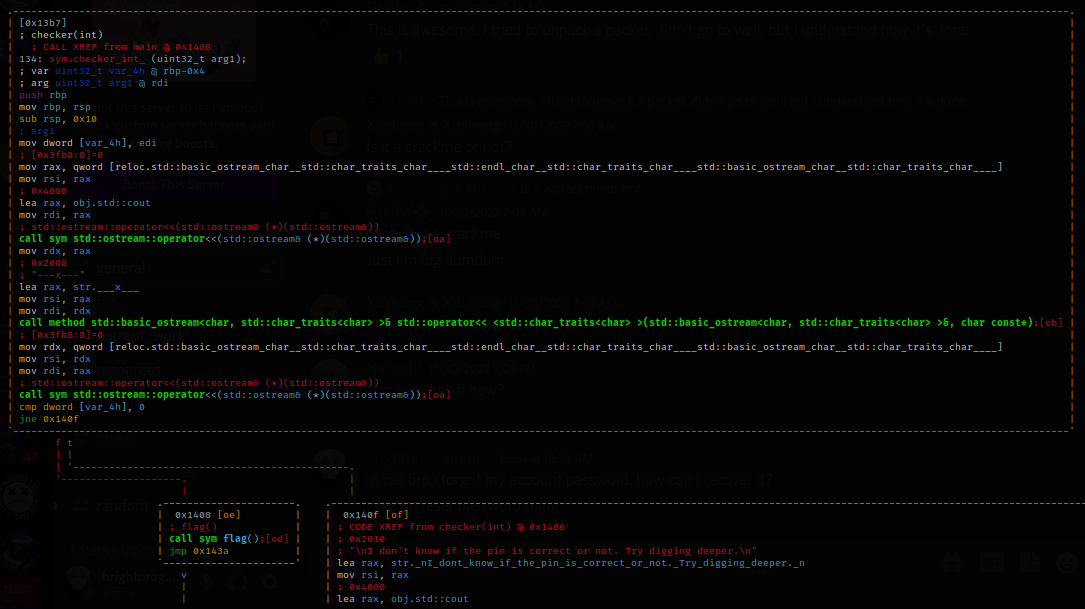The width and height of the screenshot is (1085, 609).
Task: Click the jne 0x140f jump instruction
Action: (48, 418)
